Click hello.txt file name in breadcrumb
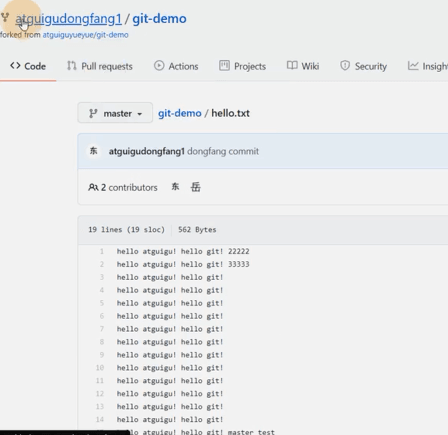 (x=230, y=113)
